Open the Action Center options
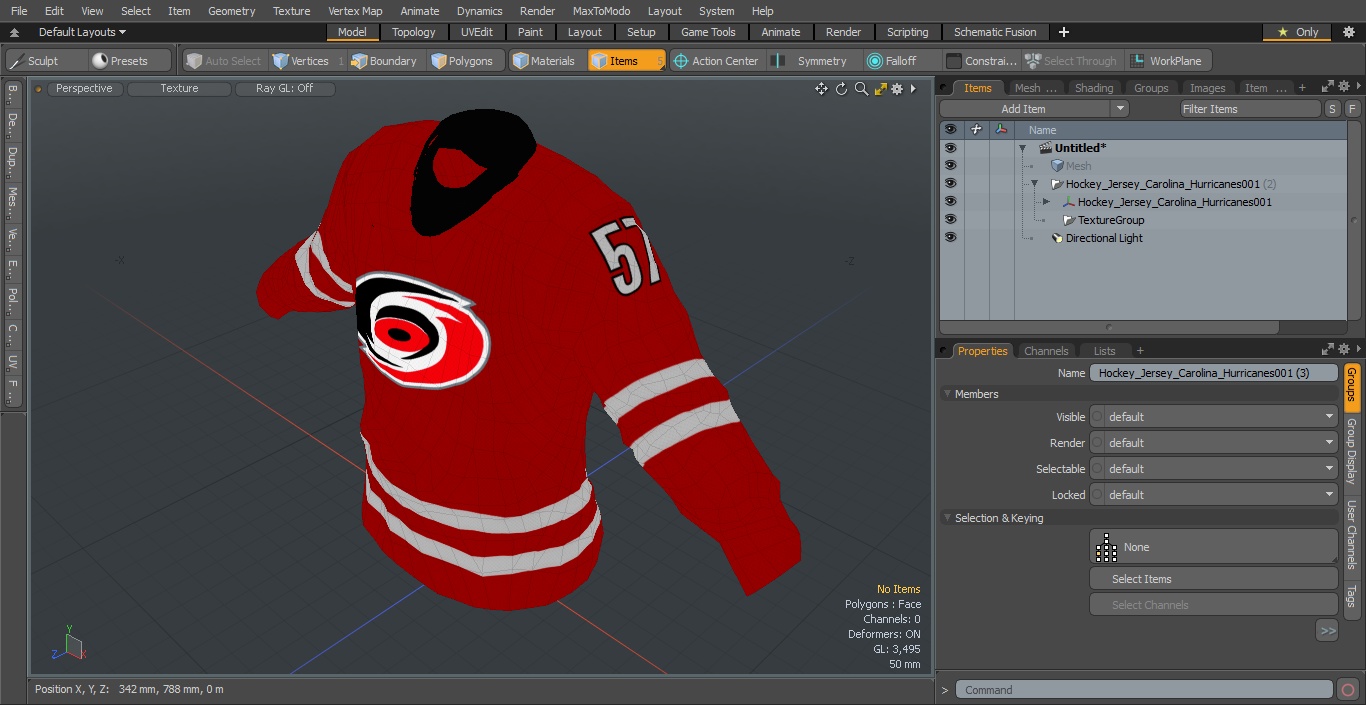The image size is (1366, 705). point(717,61)
